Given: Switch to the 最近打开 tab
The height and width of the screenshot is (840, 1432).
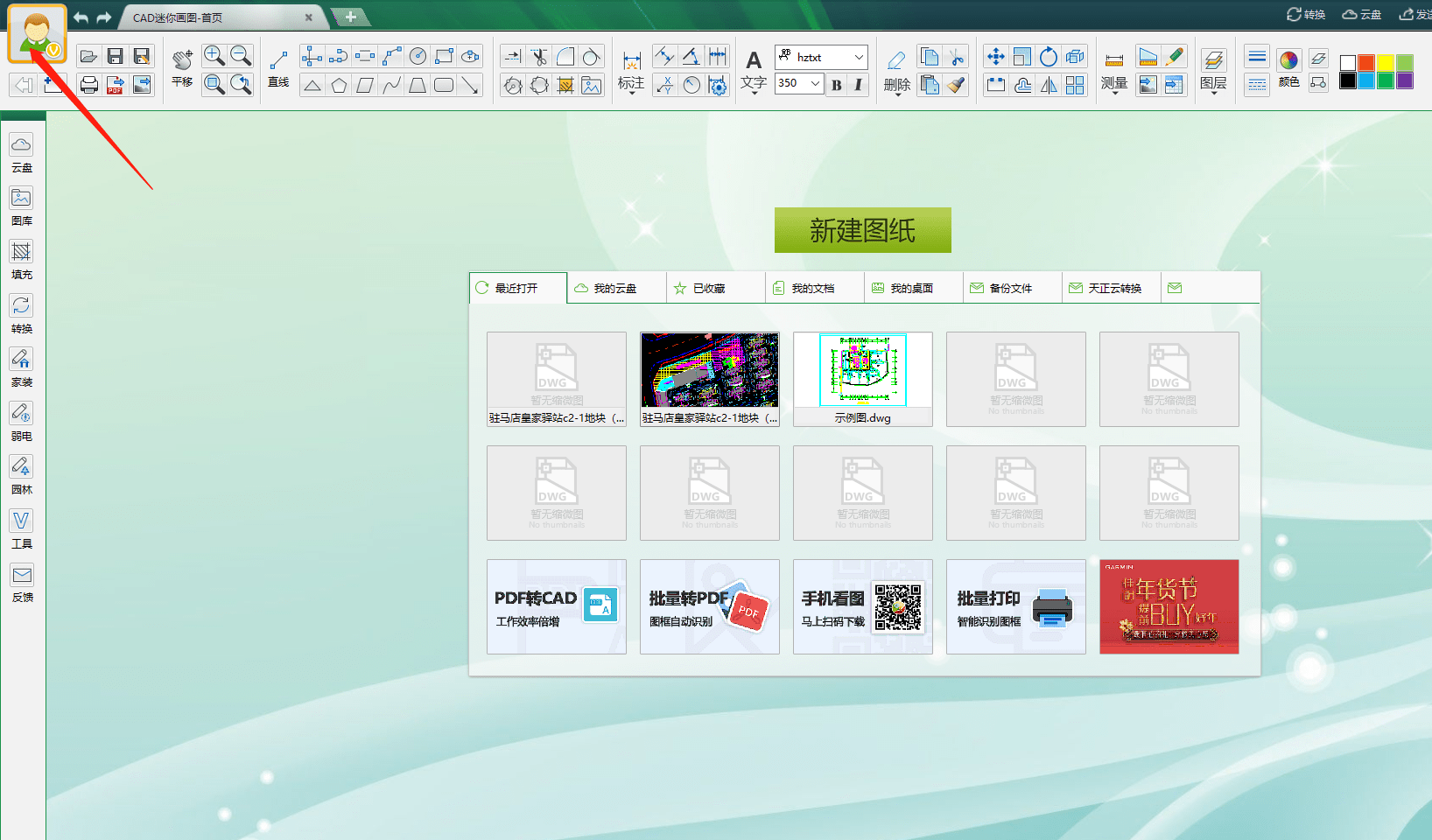Looking at the screenshot, I should tap(518, 288).
